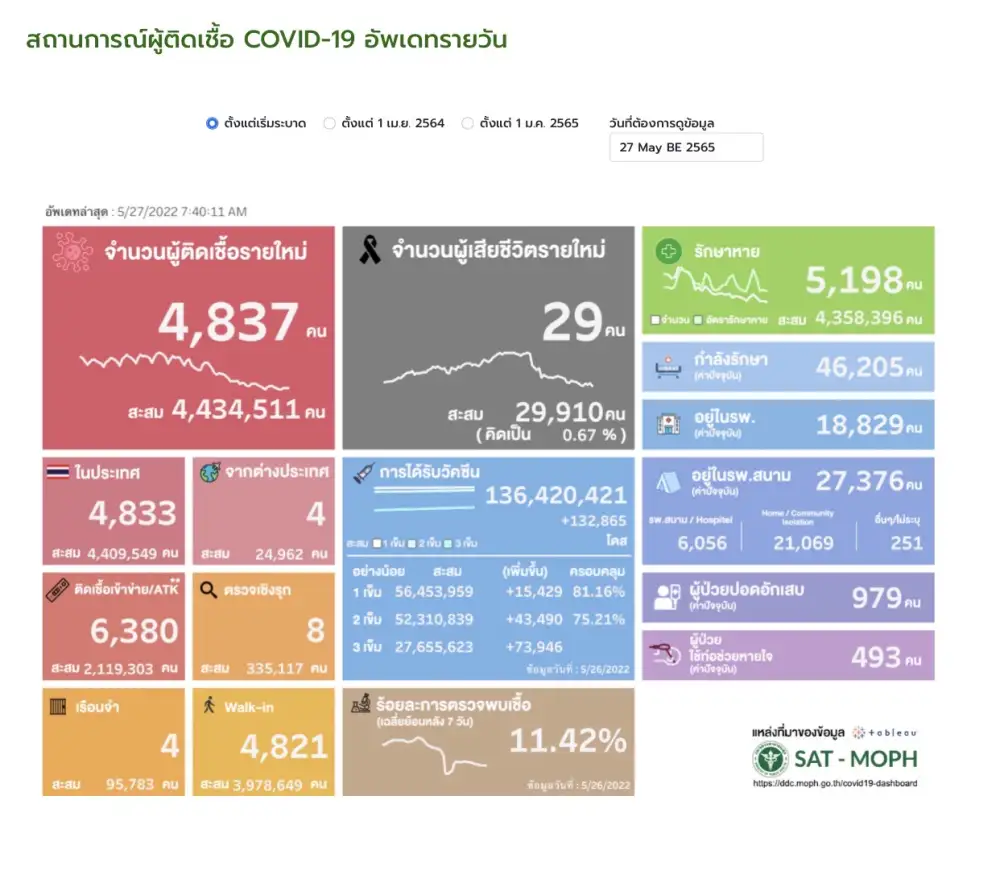Click the magnifying glass proactive testing icon
This screenshot has height=879, width=1000.
(x=208, y=589)
